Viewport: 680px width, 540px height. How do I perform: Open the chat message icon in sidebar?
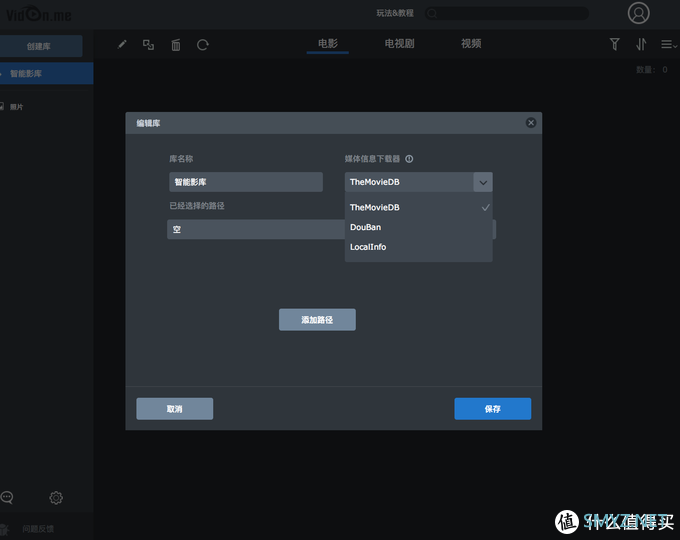(7, 497)
